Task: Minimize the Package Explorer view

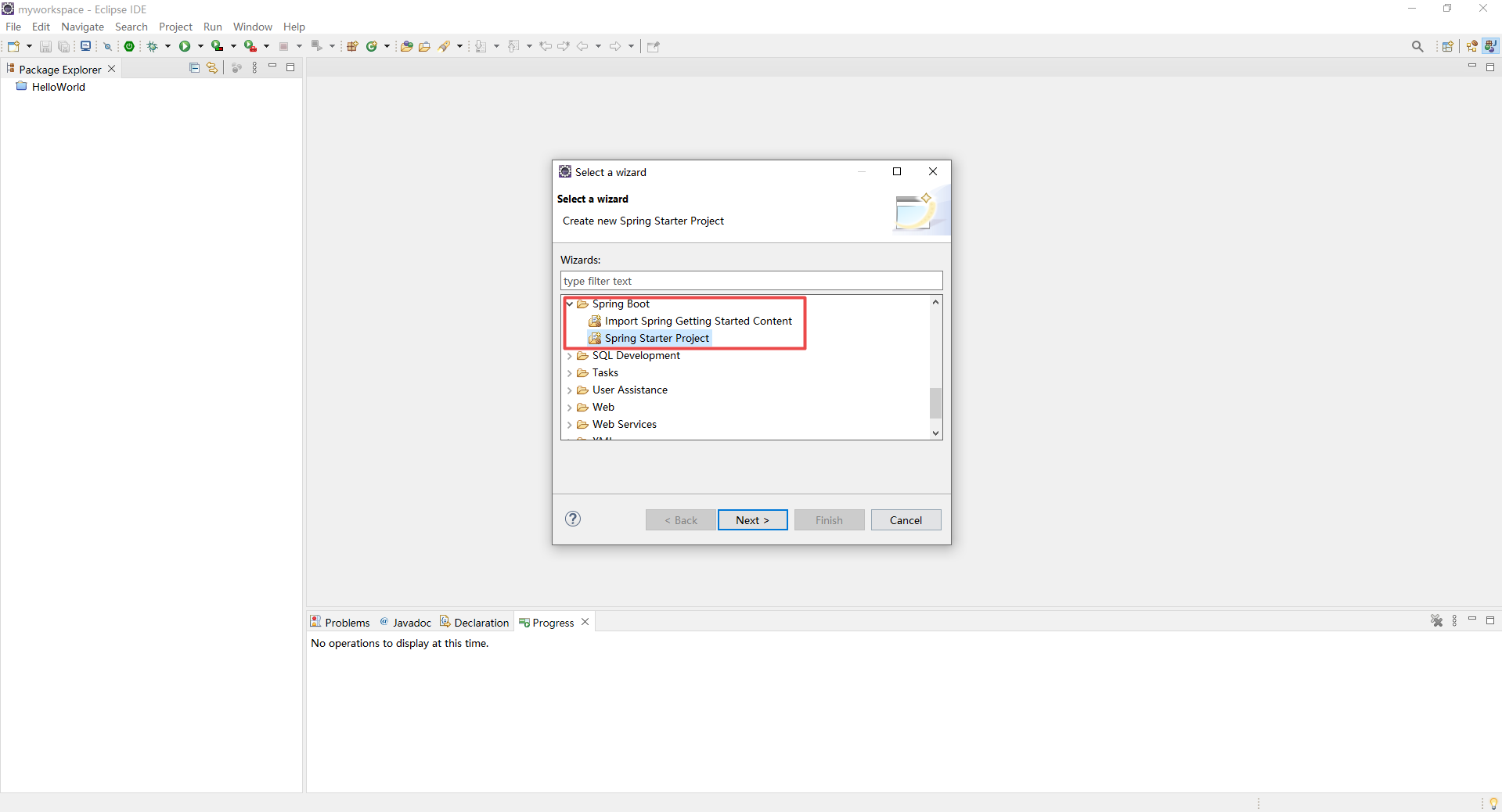Action: [x=272, y=67]
